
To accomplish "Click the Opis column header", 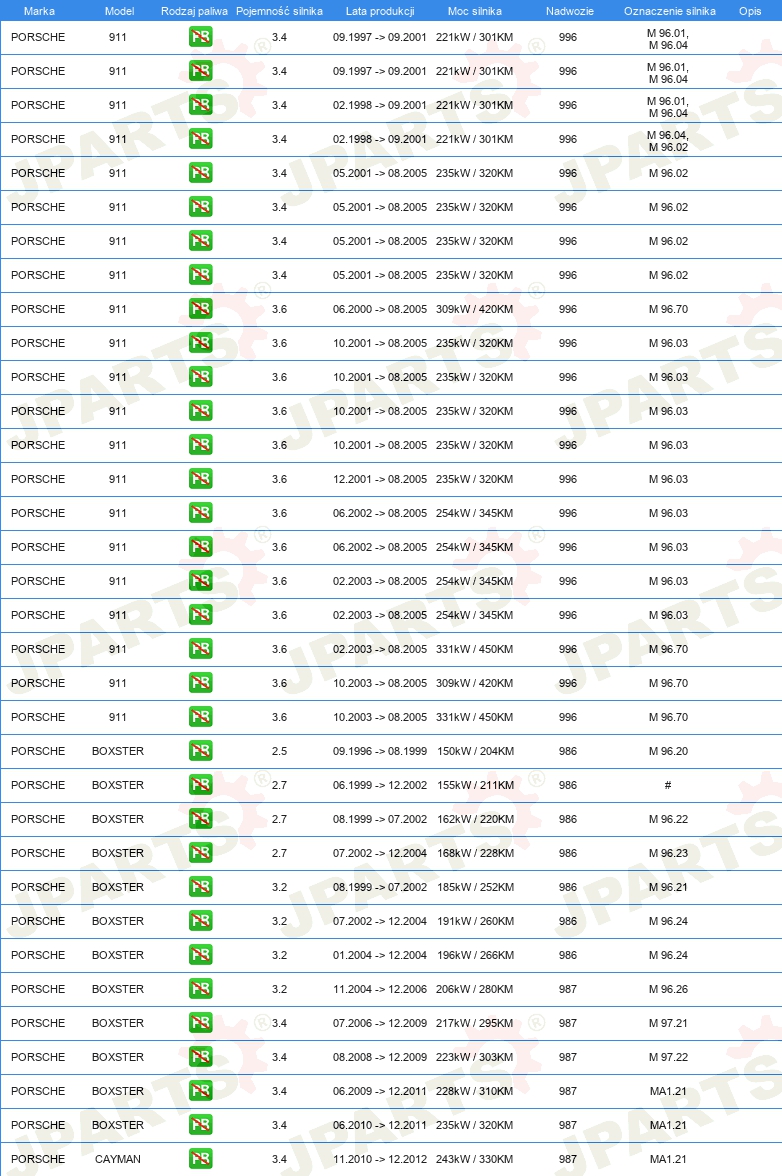I will coord(750,11).
